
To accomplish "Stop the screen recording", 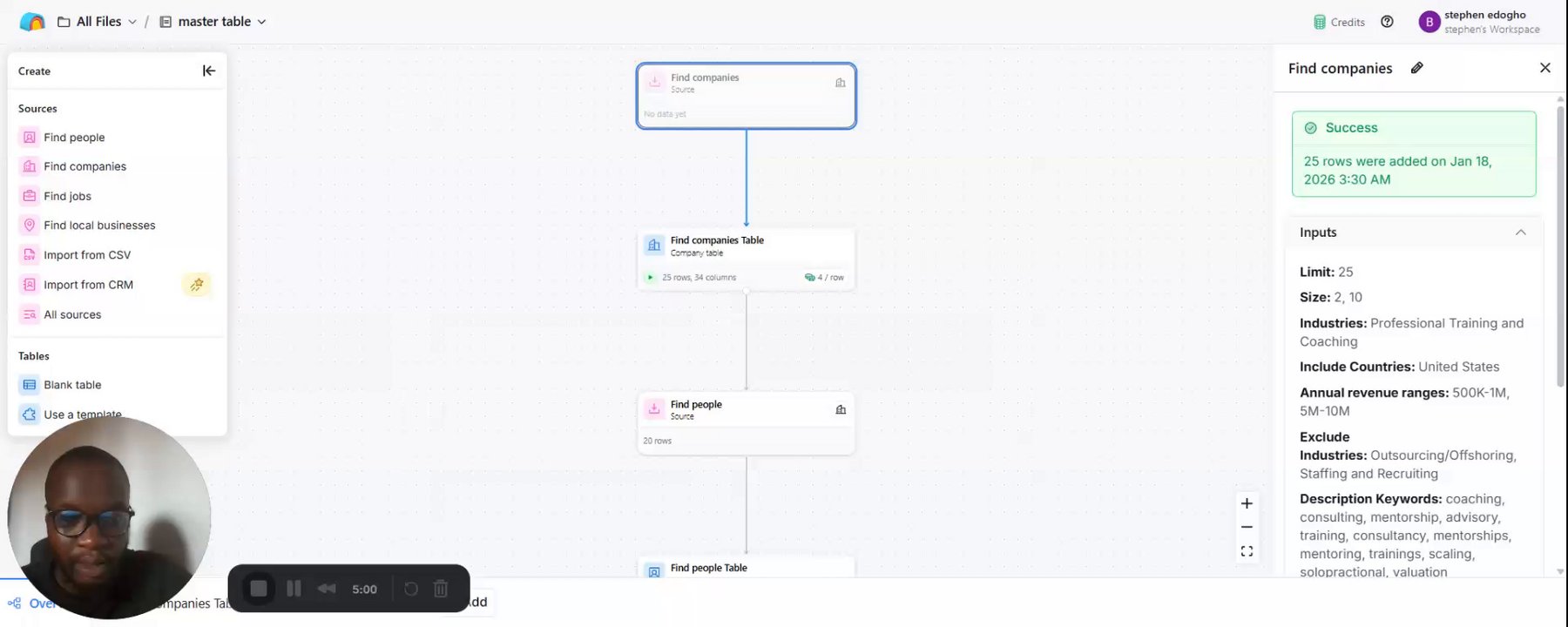I will coord(259,589).
